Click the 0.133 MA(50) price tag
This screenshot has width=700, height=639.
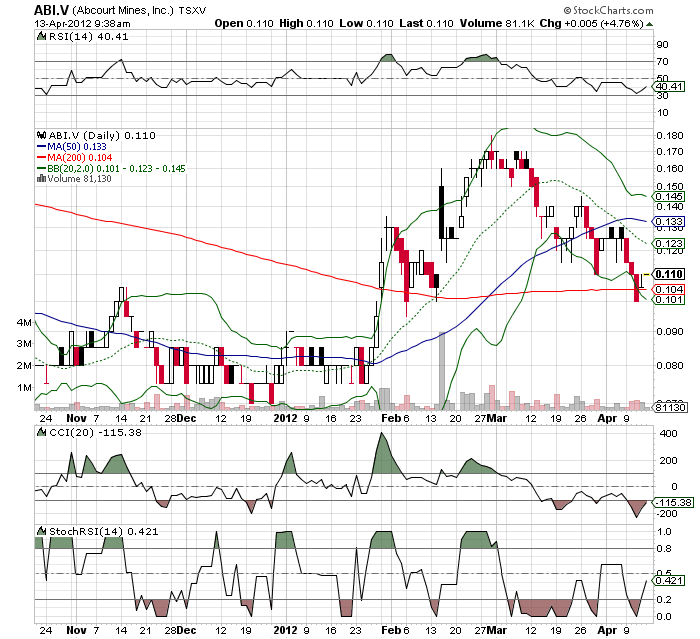coord(668,221)
